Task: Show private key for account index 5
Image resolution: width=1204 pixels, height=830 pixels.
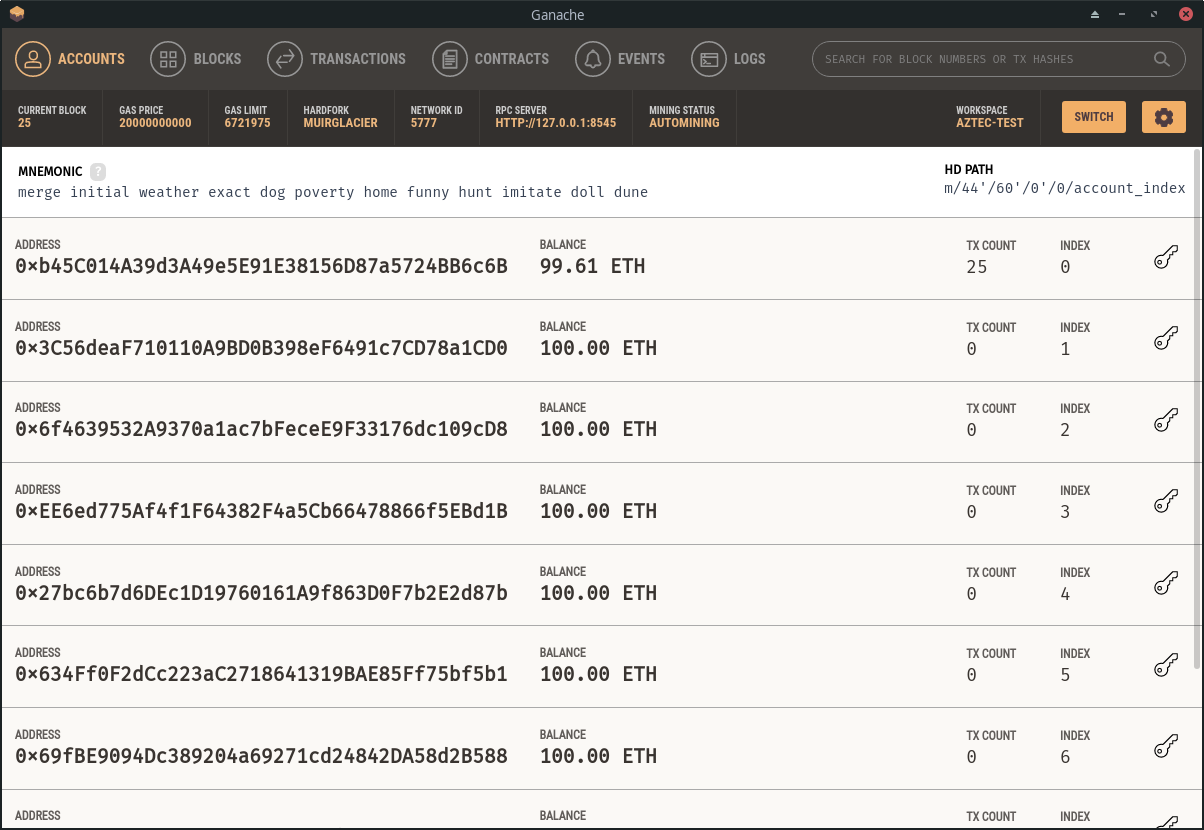Action: click(1164, 667)
